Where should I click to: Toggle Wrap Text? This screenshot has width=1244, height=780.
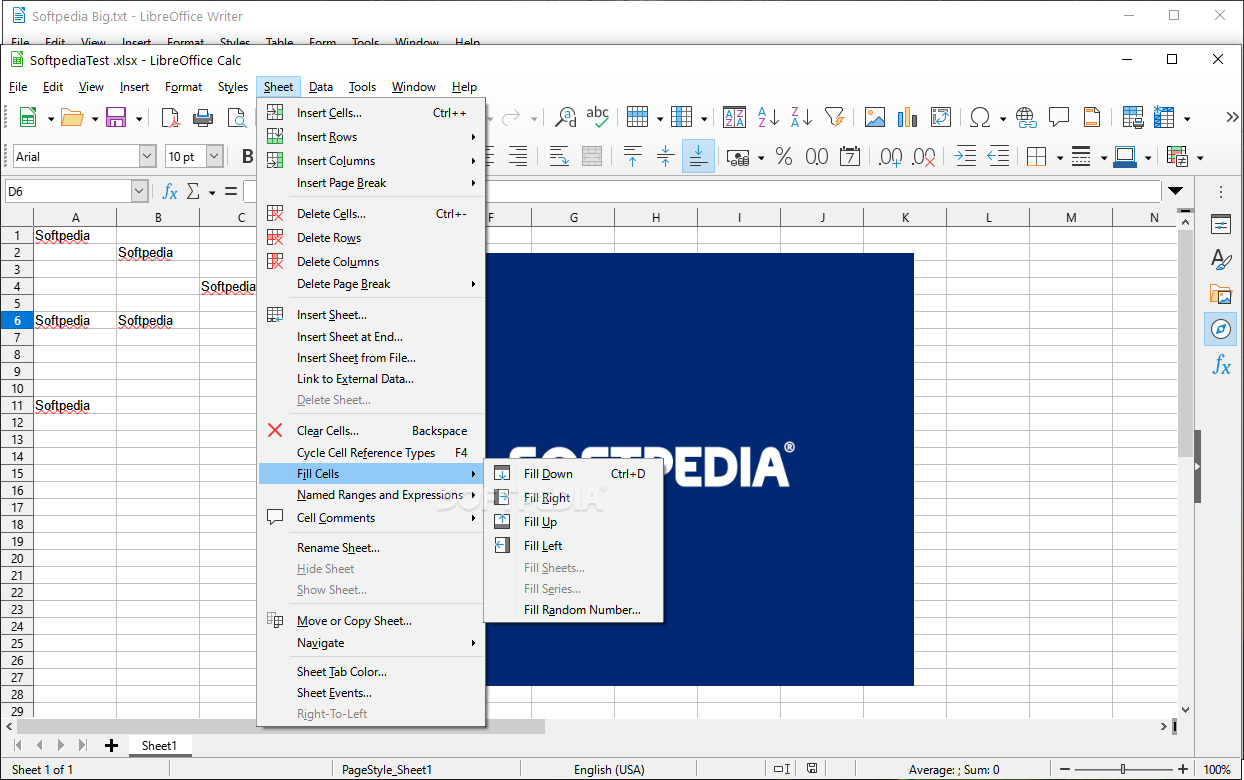[559, 157]
